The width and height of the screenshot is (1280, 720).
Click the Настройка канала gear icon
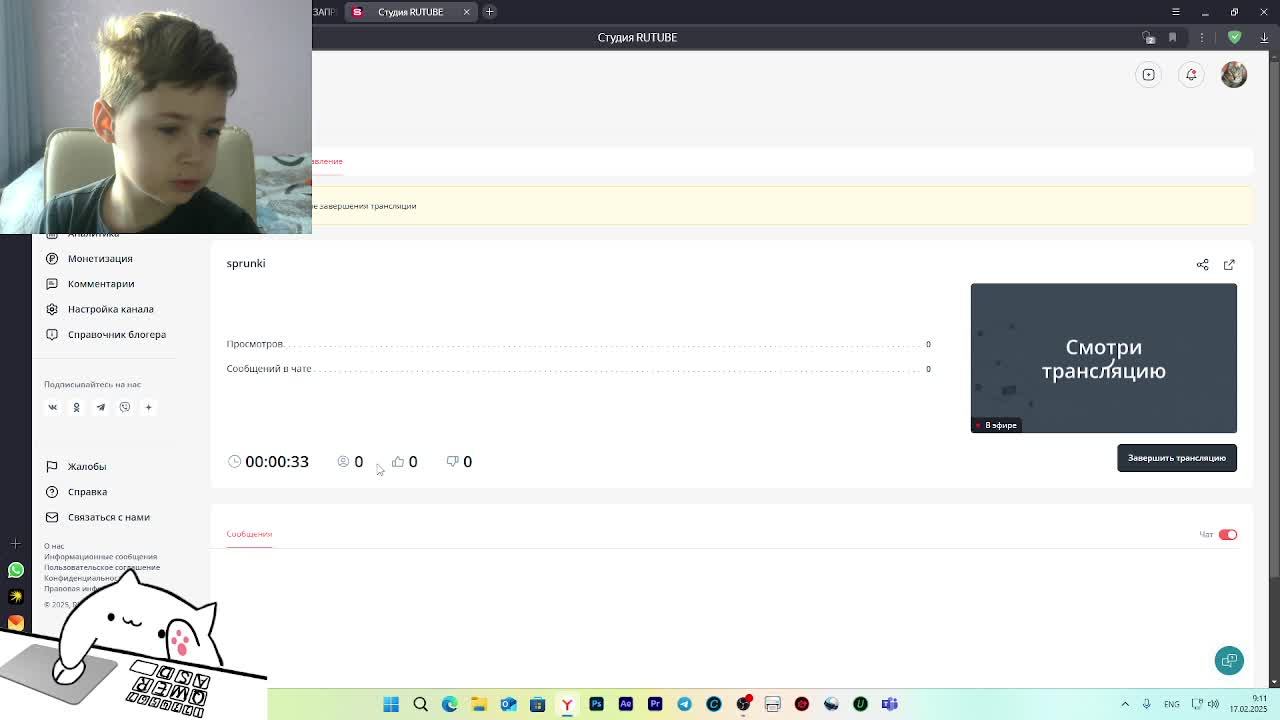tap(52, 309)
